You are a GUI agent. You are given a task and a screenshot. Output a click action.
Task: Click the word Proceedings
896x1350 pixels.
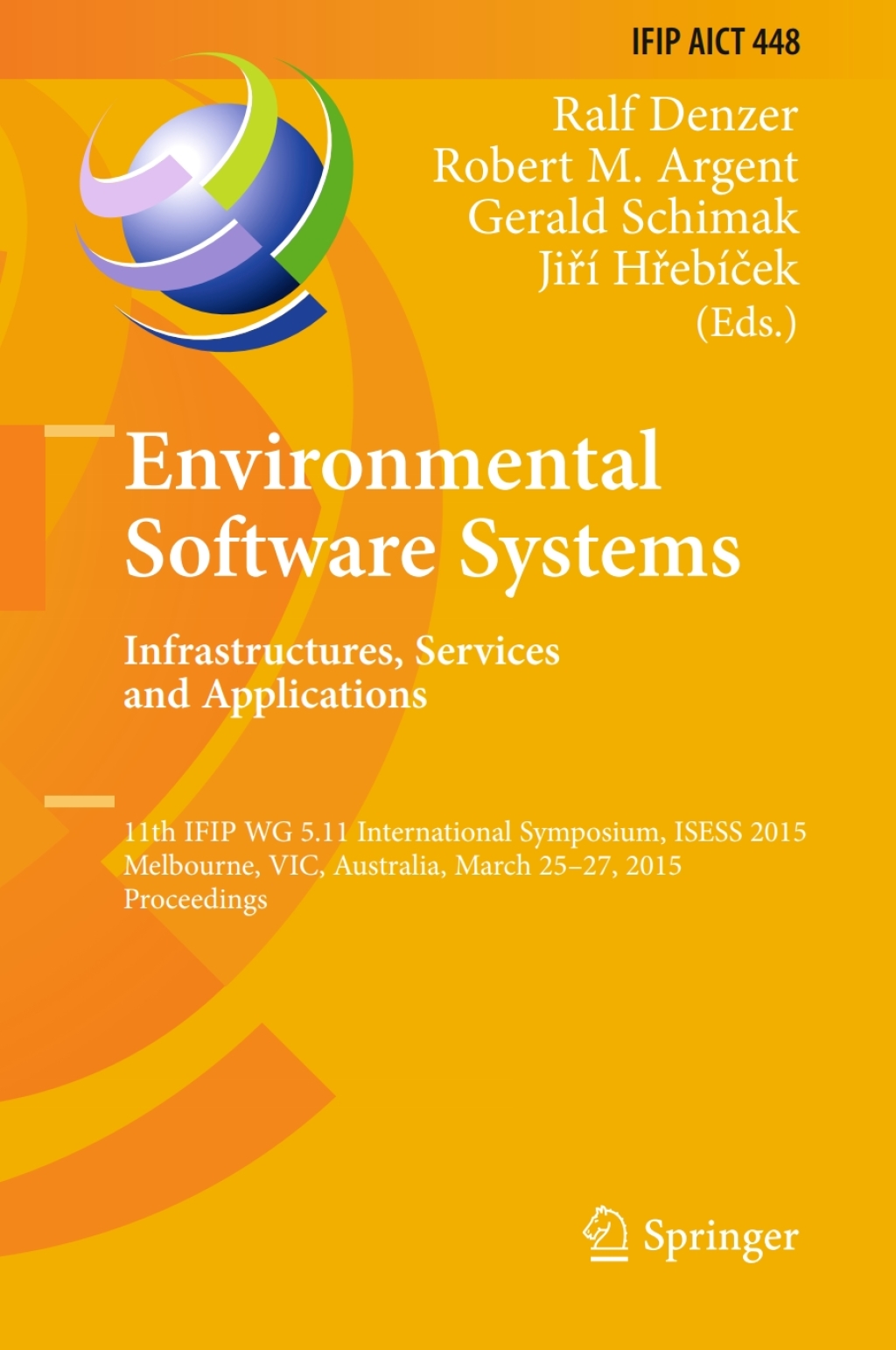pyautogui.click(x=195, y=899)
